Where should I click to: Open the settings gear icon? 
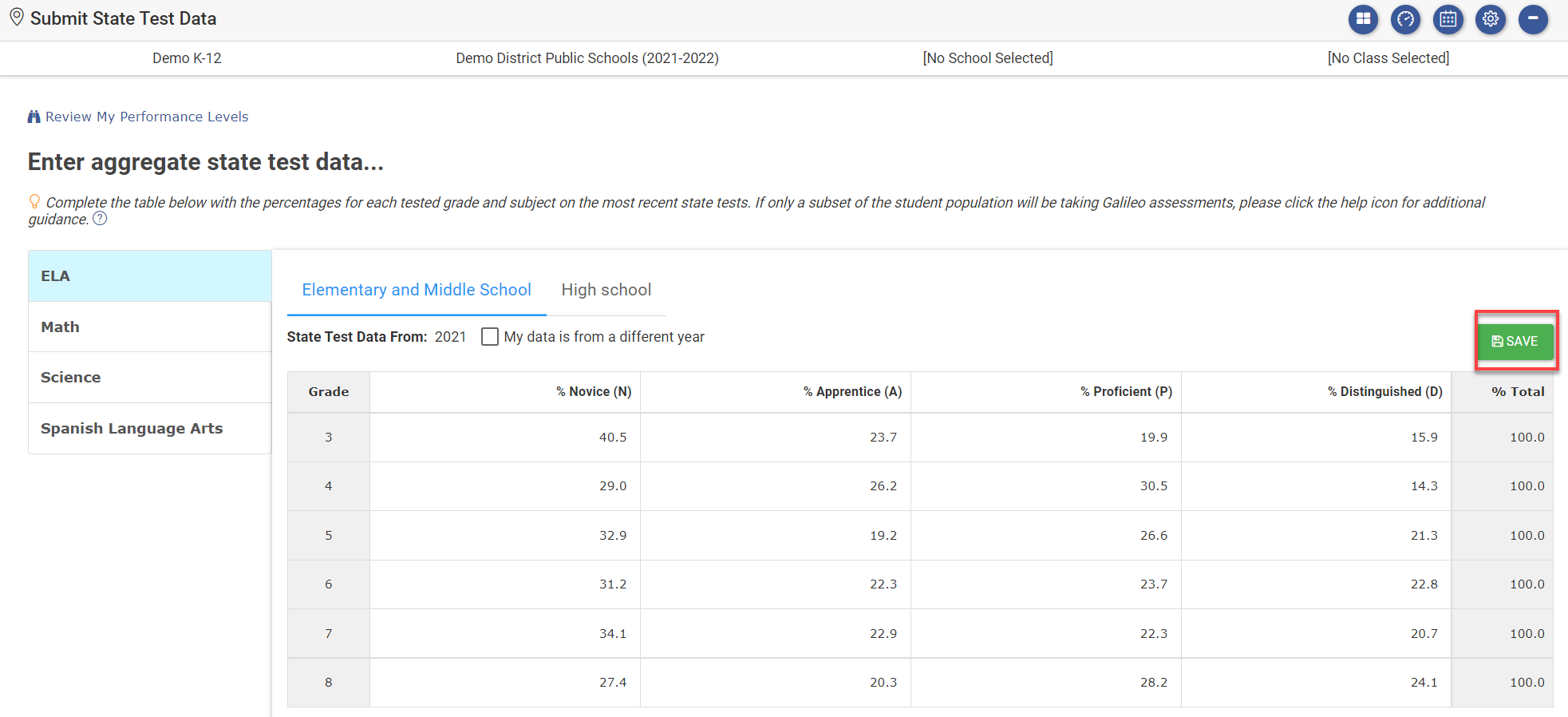[1490, 19]
